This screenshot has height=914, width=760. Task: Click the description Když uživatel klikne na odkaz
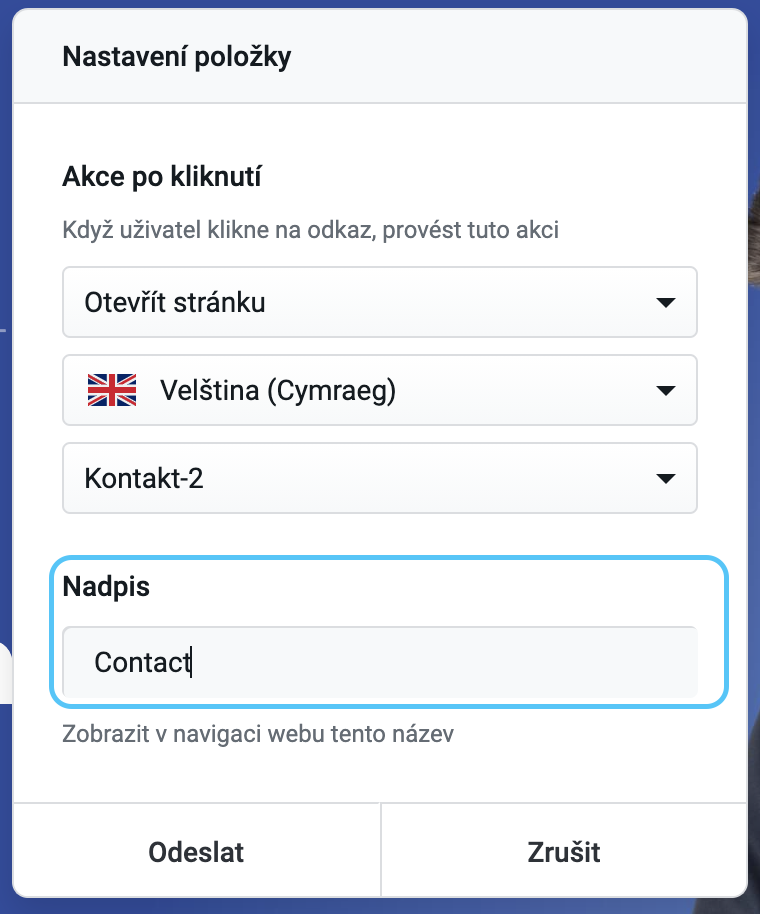pyautogui.click(x=310, y=230)
